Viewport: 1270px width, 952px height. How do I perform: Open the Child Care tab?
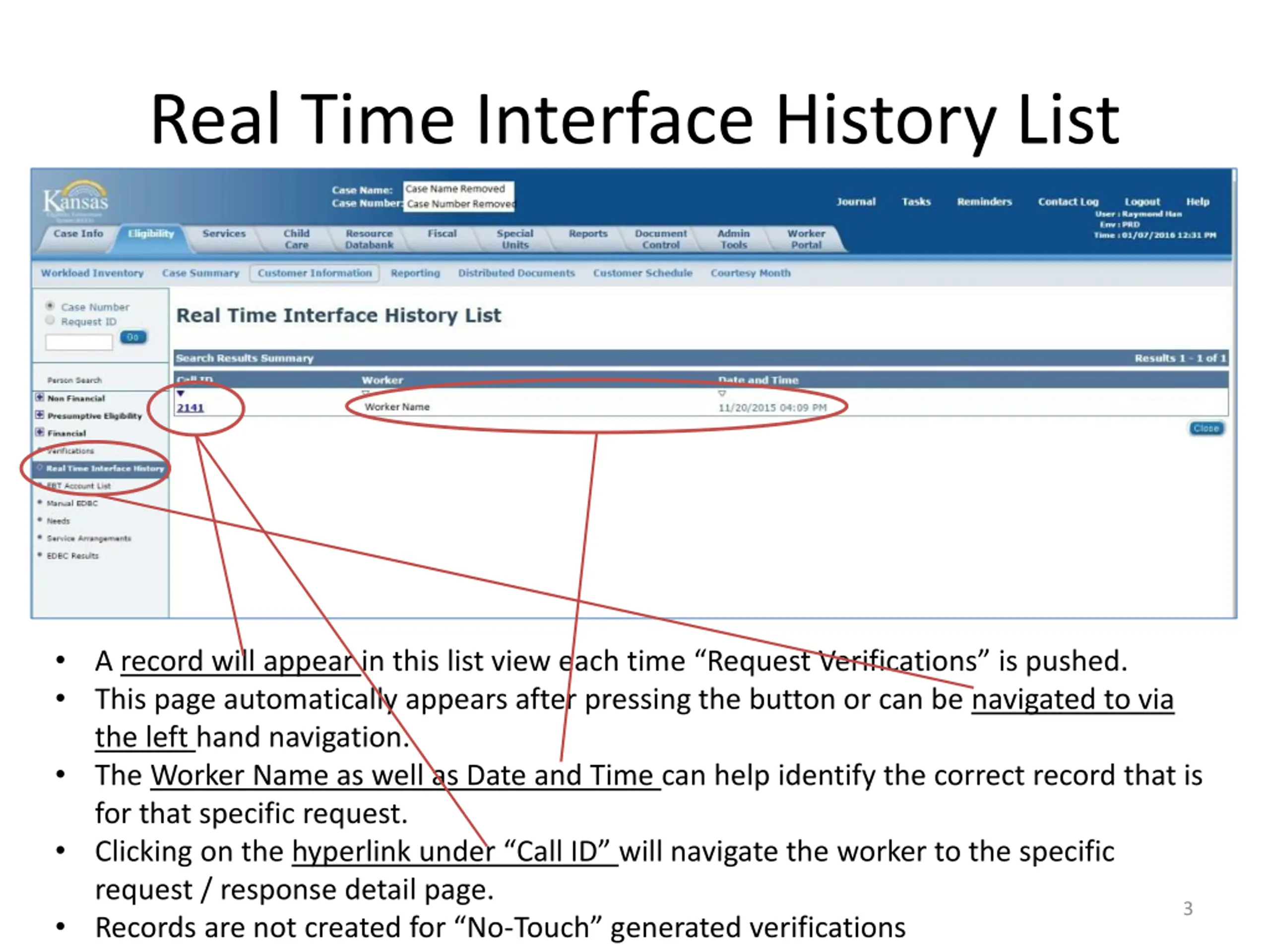(296, 239)
